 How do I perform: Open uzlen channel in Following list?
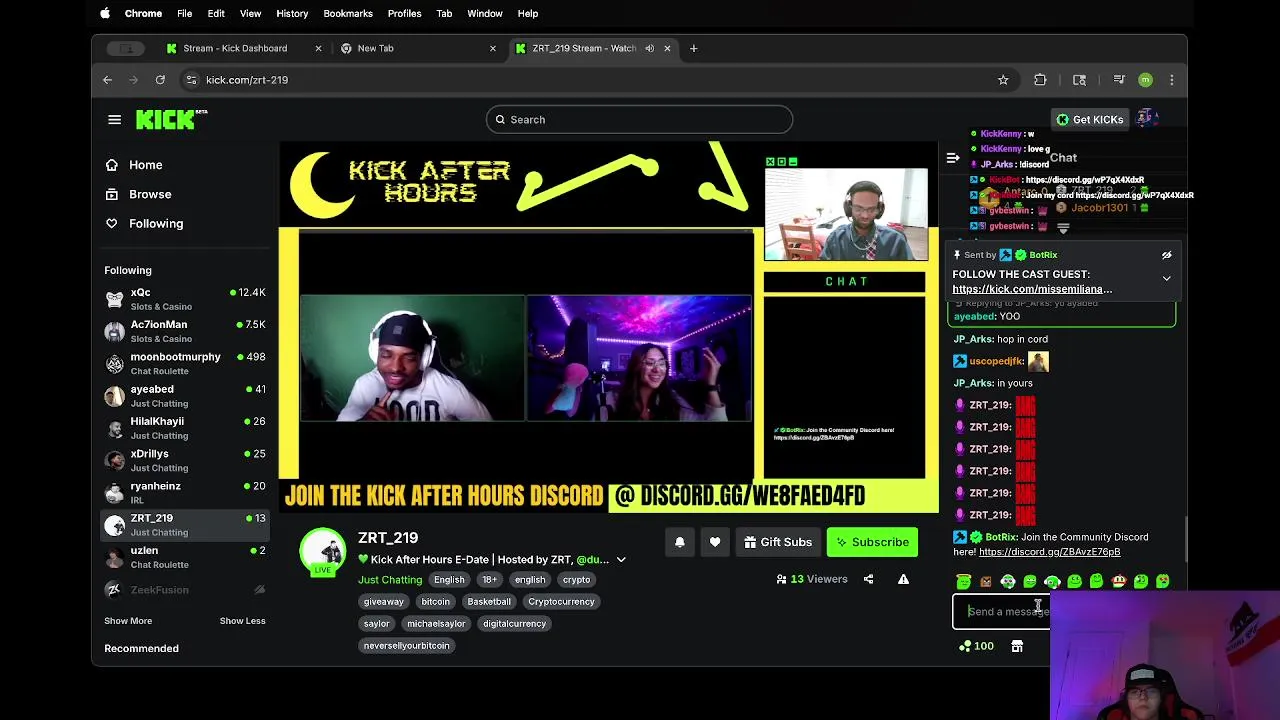[x=185, y=557]
